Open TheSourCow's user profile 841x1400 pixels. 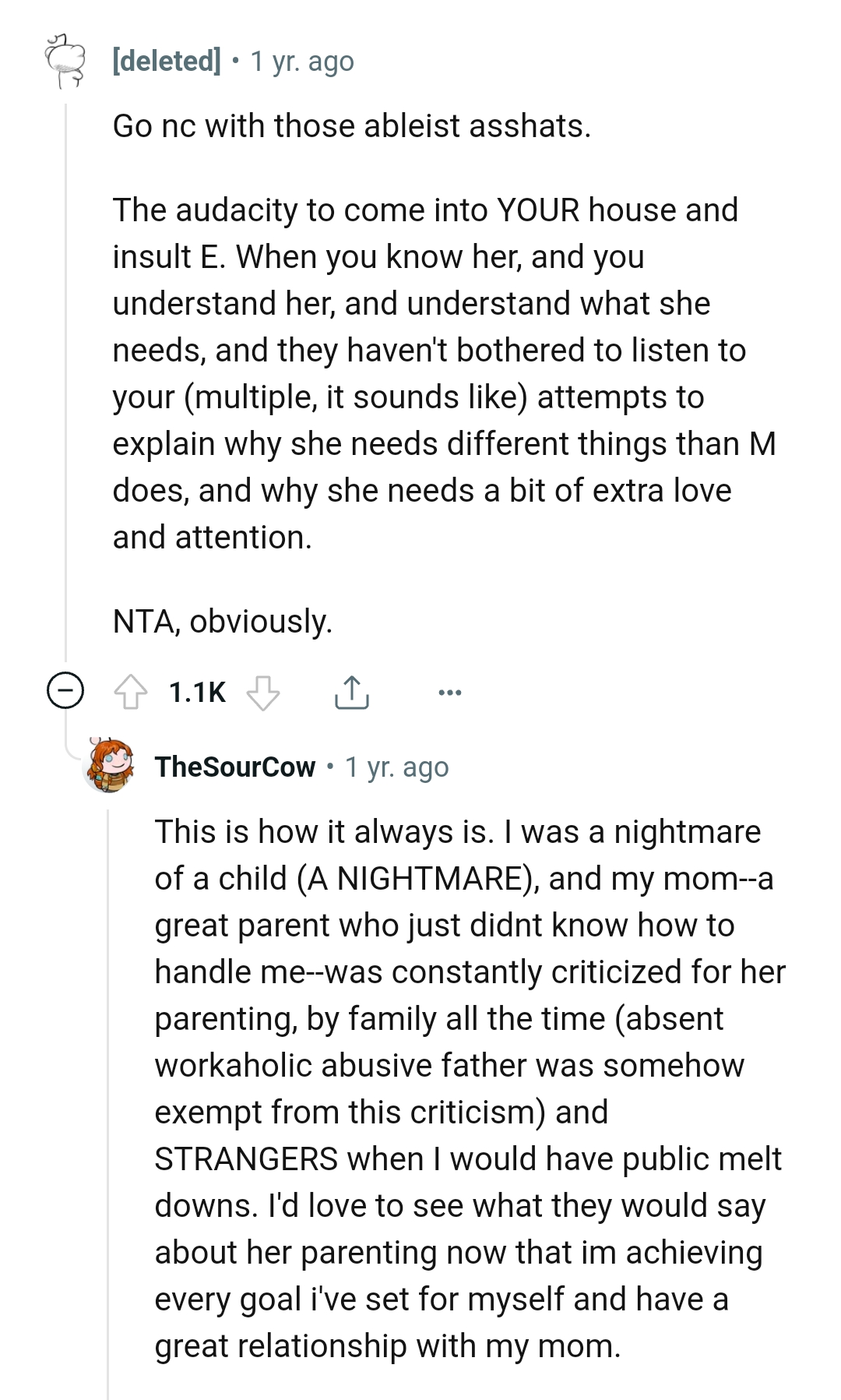pyautogui.click(x=234, y=767)
